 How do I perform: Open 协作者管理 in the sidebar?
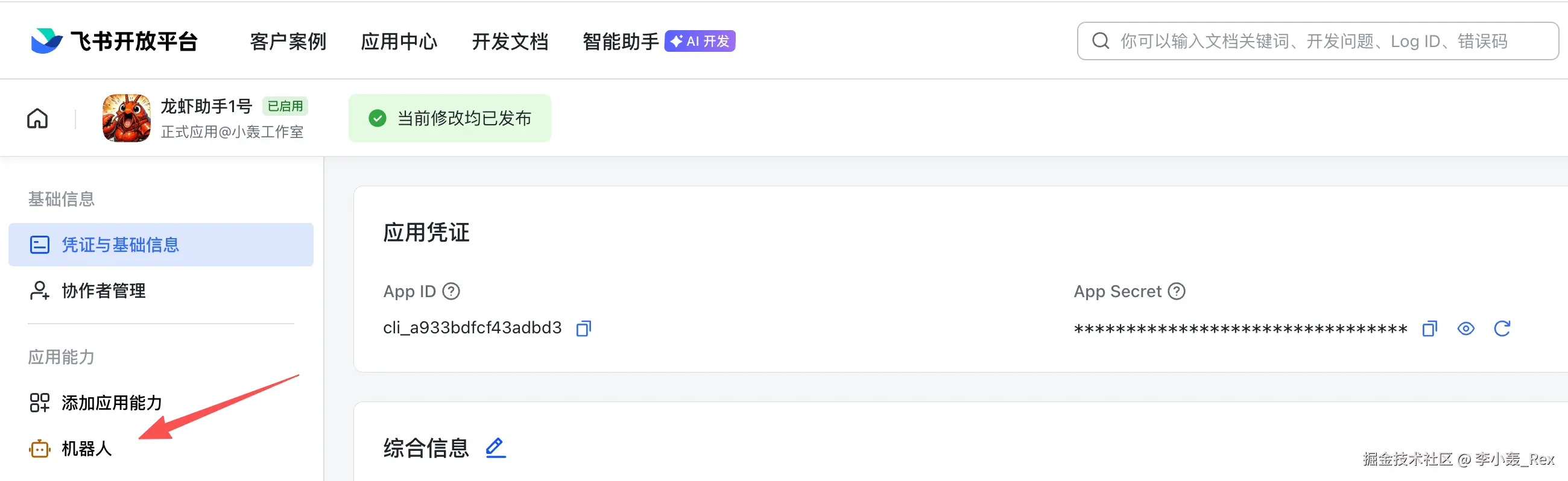pyautogui.click(x=104, y=291)
